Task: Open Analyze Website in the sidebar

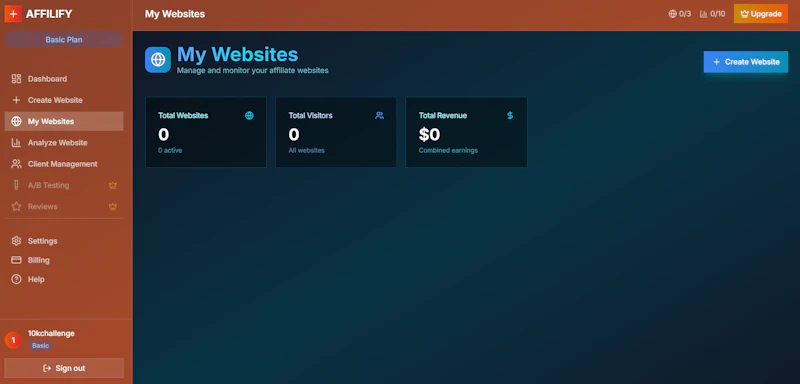Action: (64, 143)
